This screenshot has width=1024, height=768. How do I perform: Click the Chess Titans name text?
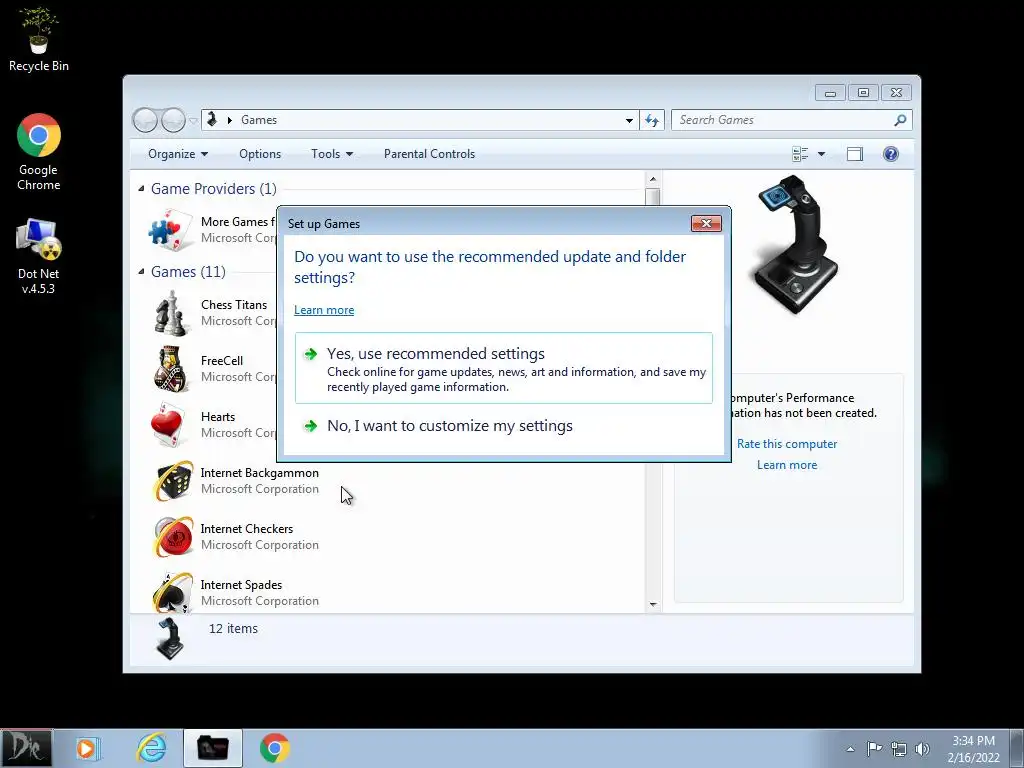234,305
